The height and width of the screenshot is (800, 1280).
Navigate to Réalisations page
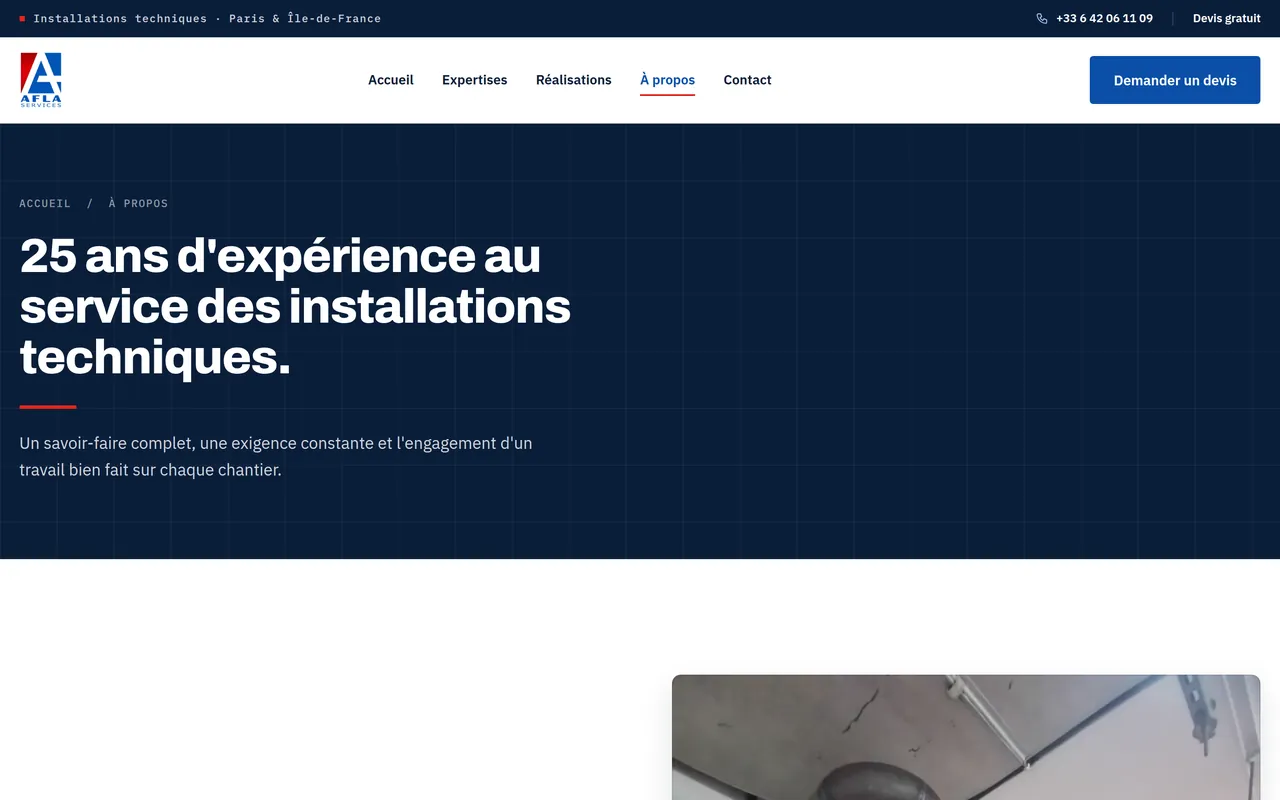(x=574, y=80)
